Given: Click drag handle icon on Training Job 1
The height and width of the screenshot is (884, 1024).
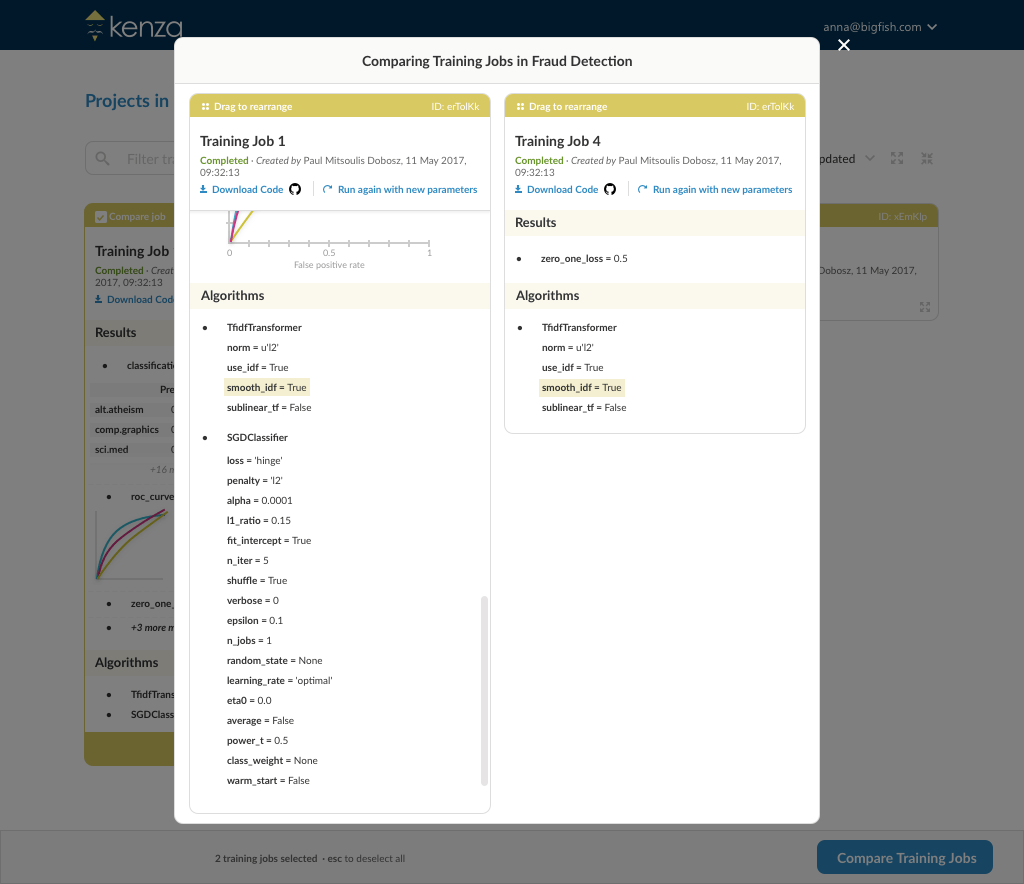Looking at the screenshot, I should [205, 107].
